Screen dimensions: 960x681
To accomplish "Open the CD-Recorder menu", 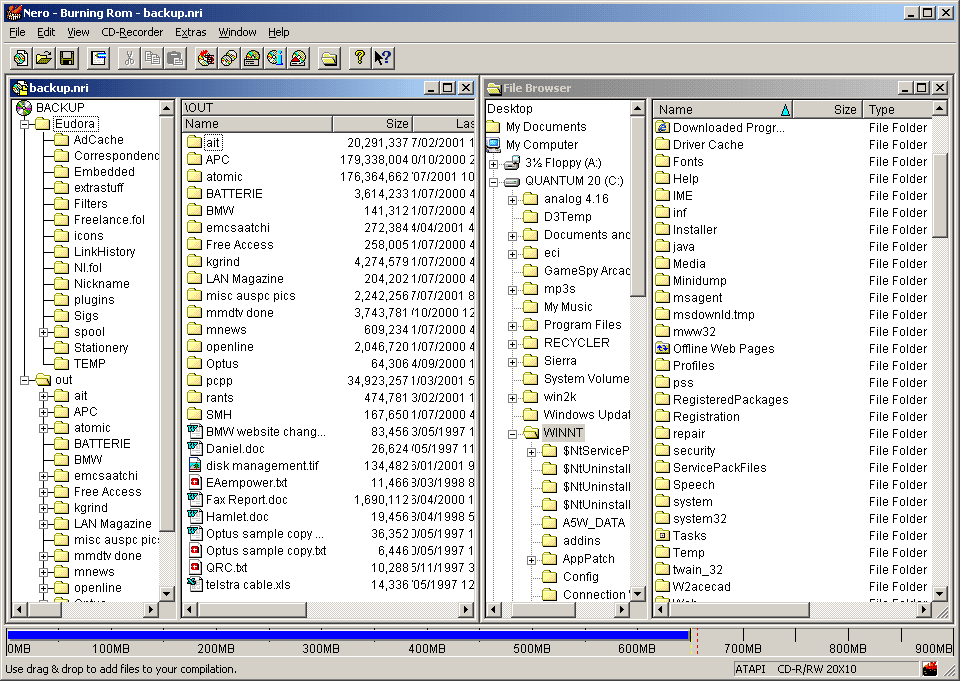I will click(132, 32).
